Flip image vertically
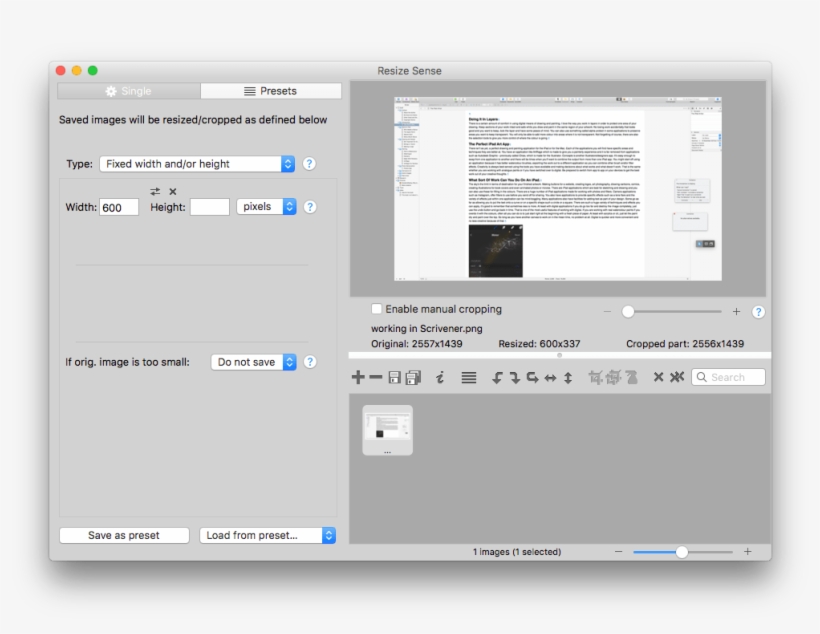The width and height of the screenshot is (820, 634). (566, 377)
